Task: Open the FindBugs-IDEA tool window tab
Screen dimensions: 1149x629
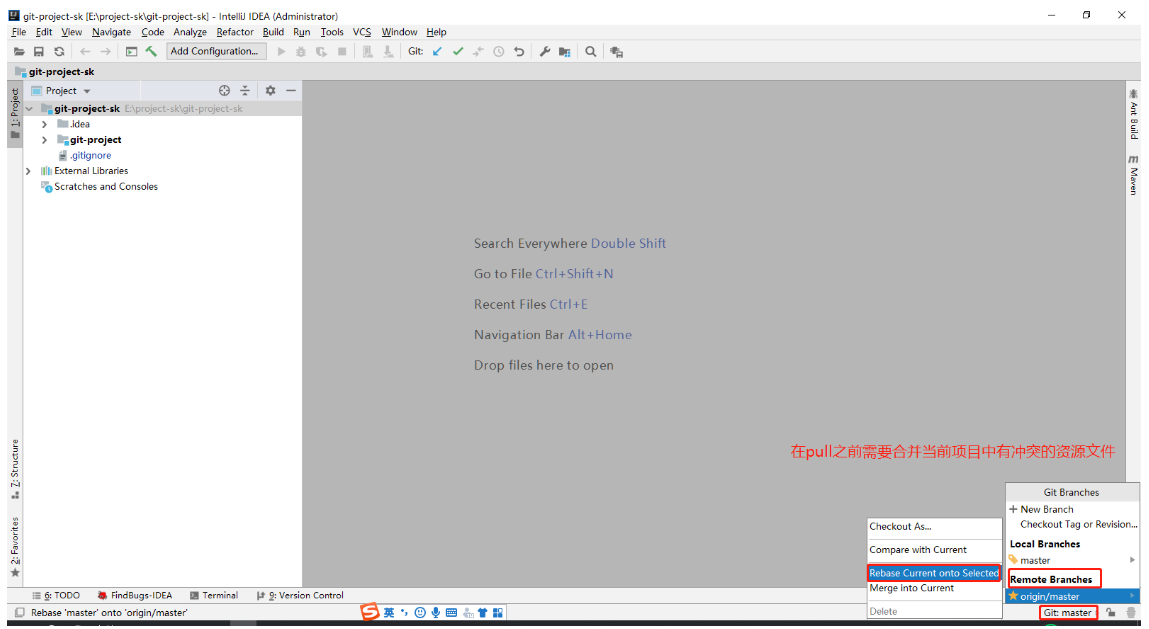Action: tap(135, 595)
